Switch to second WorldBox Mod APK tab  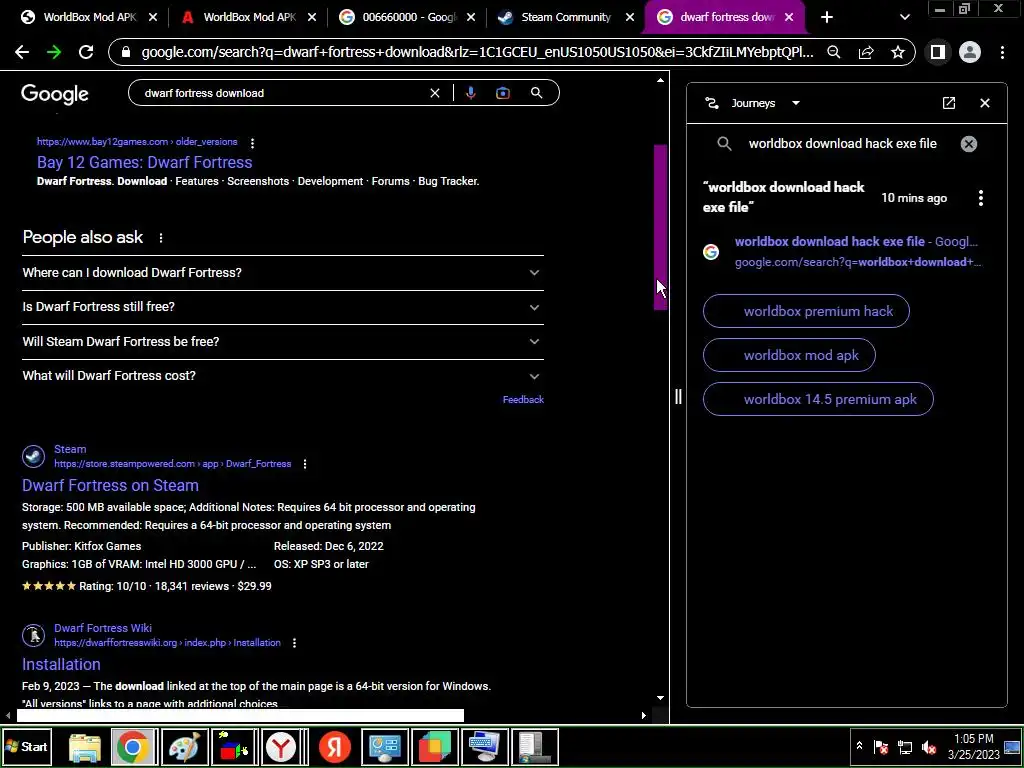pos(248,18)
